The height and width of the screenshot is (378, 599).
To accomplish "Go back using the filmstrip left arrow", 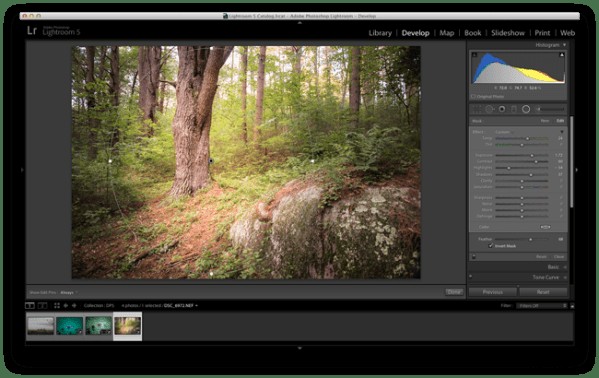I will pyautogui.click(x=66, y=305).
